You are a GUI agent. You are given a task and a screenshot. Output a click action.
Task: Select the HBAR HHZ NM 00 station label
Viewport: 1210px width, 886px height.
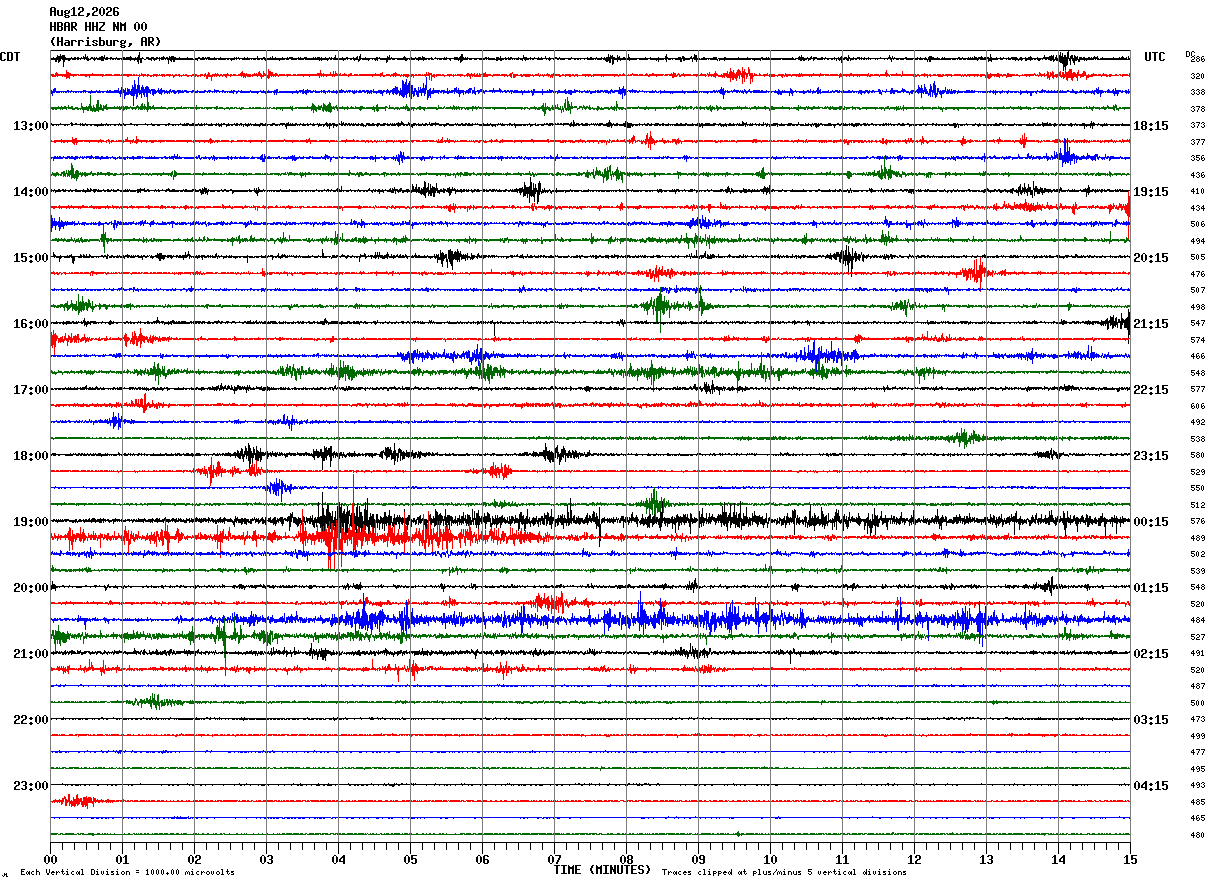click(x=98, y=27)
